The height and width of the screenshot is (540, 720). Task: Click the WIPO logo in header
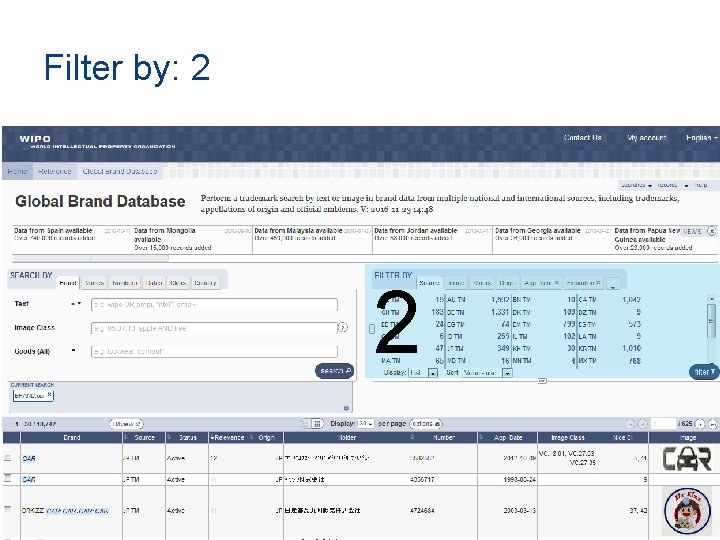coord(97,142)
